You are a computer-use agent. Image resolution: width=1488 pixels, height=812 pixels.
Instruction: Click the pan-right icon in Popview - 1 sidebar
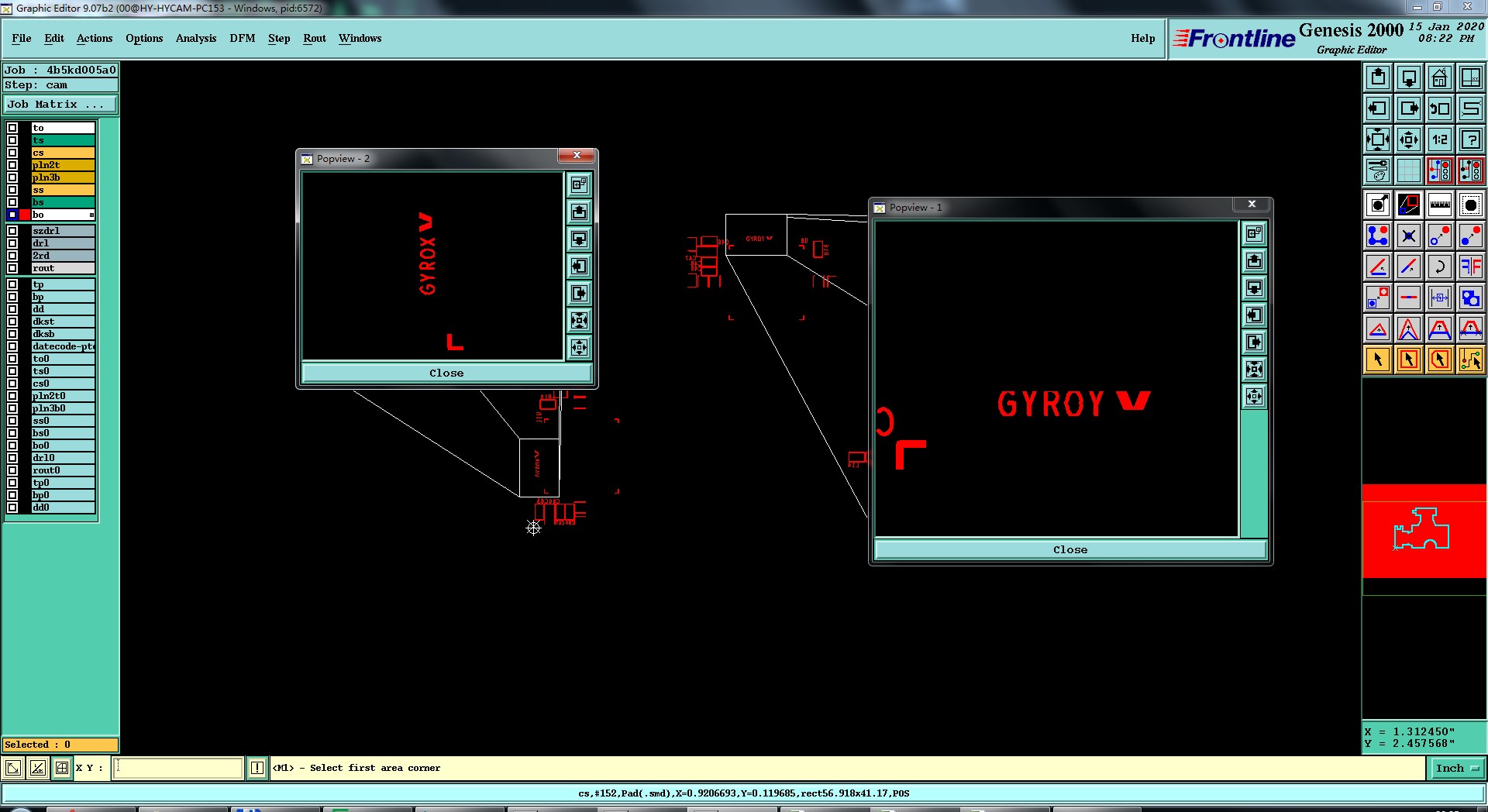point(1254,342)
